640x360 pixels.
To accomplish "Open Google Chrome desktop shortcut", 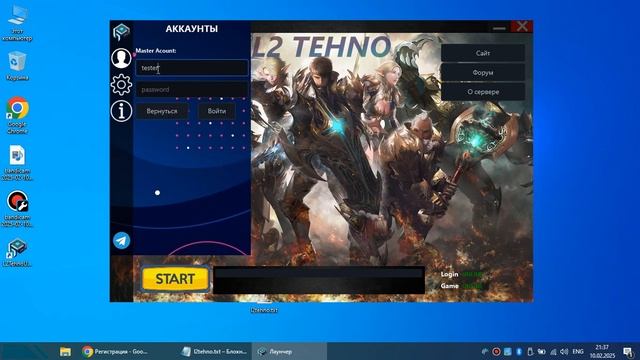I will [17, 116].
